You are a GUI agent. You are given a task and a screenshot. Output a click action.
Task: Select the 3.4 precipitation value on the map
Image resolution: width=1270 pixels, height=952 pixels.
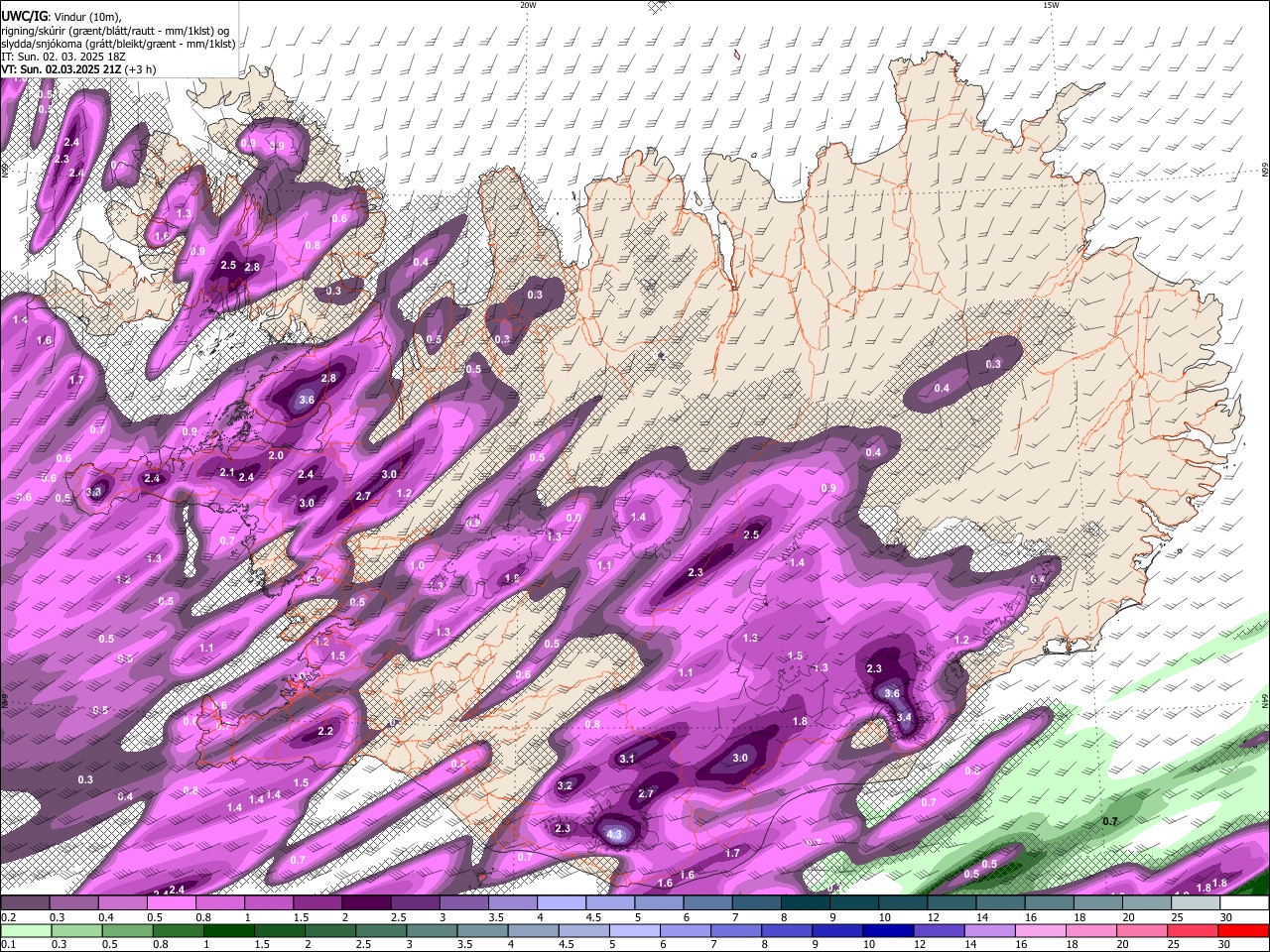(x=904, y=717)
